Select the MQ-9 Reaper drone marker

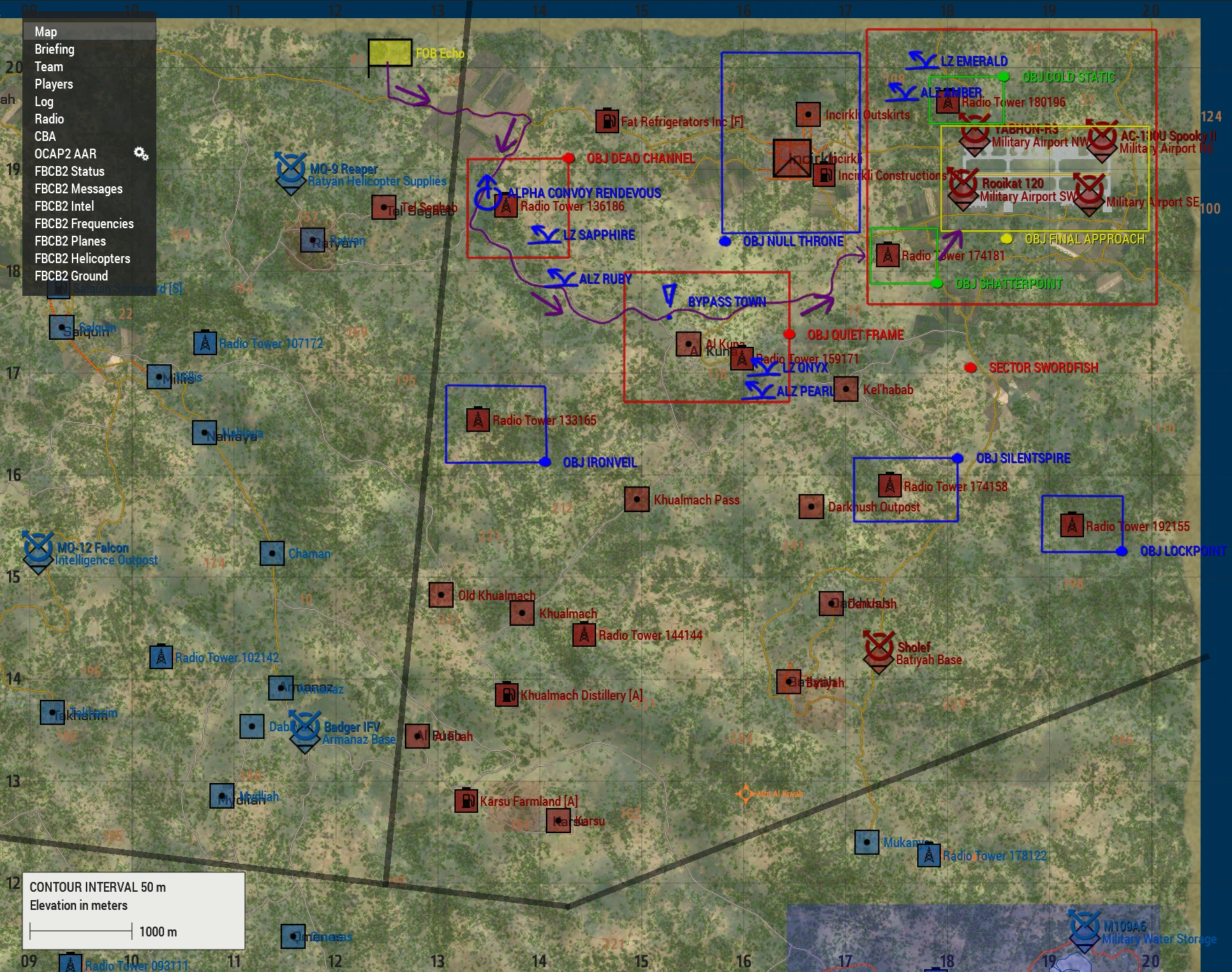click(290, 170)
